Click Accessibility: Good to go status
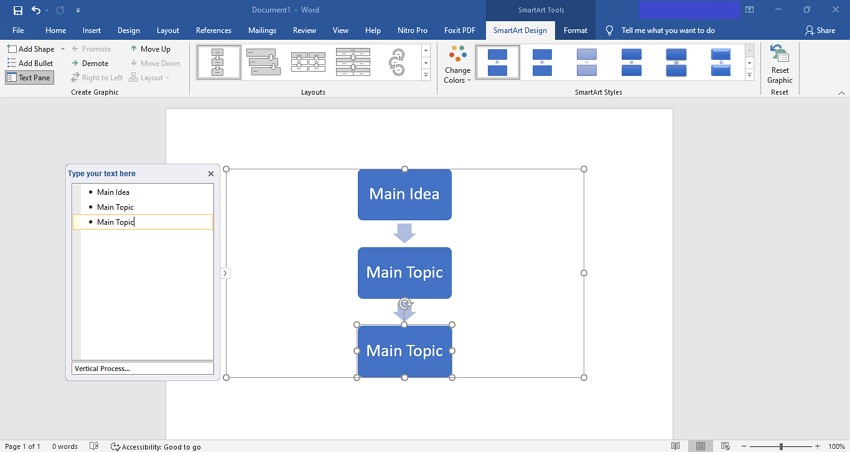Image resolution: width=850 pixels, height=452 pixels. [156, 447]
